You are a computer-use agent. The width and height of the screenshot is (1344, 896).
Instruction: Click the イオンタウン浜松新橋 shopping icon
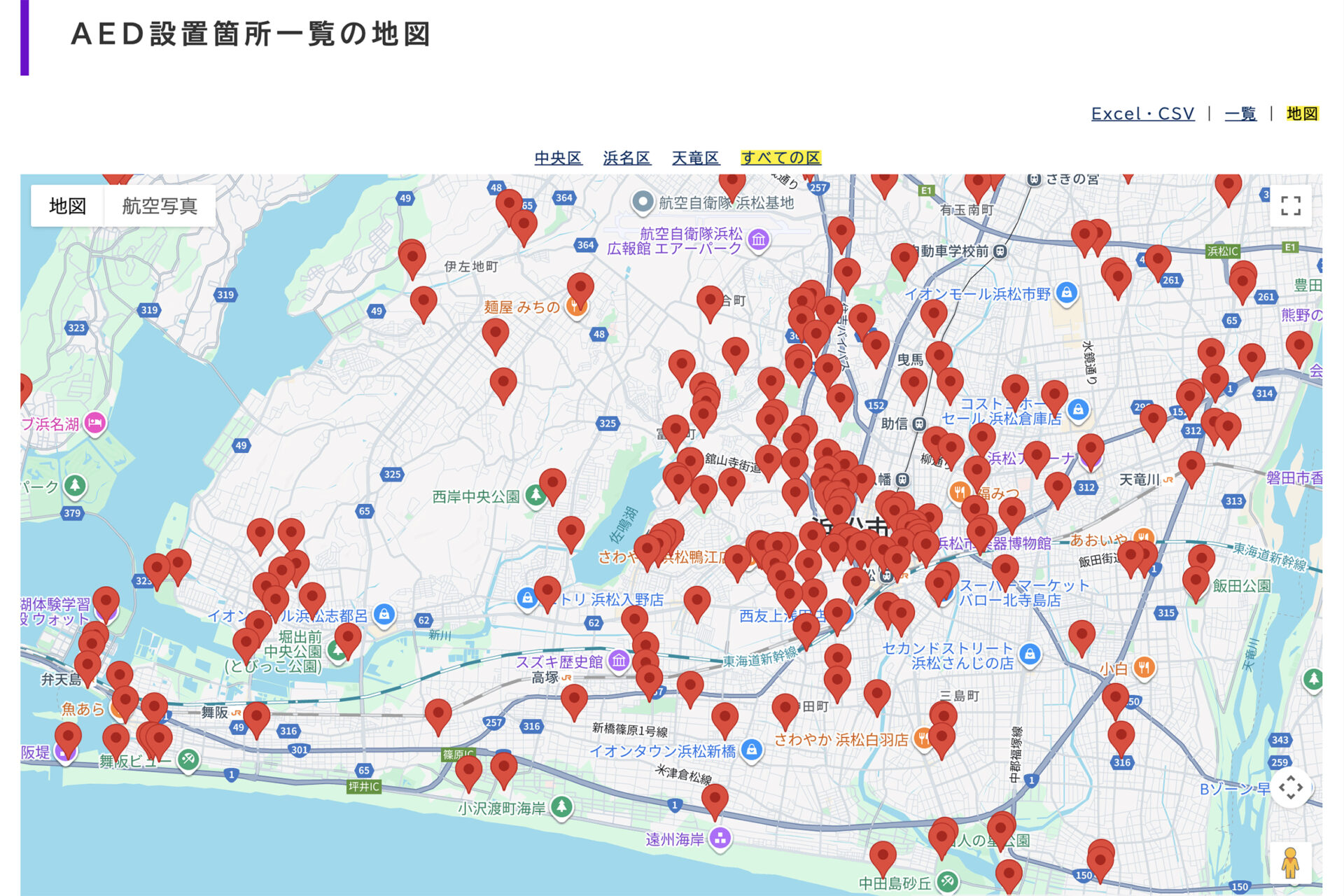click(x=751, y=750)
